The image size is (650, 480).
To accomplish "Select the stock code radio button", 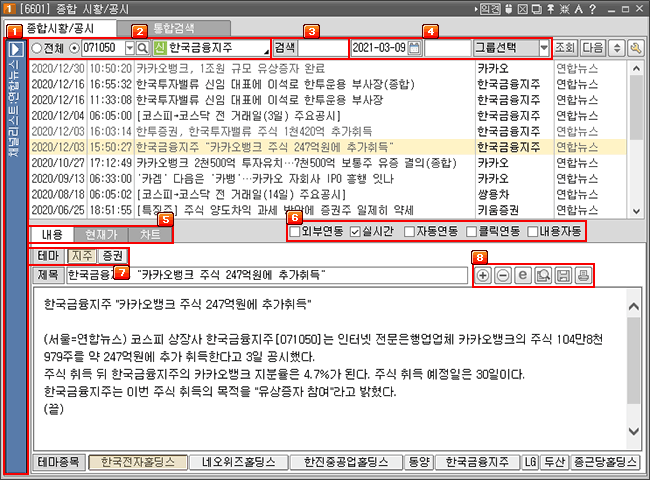I will coord(74,48).
